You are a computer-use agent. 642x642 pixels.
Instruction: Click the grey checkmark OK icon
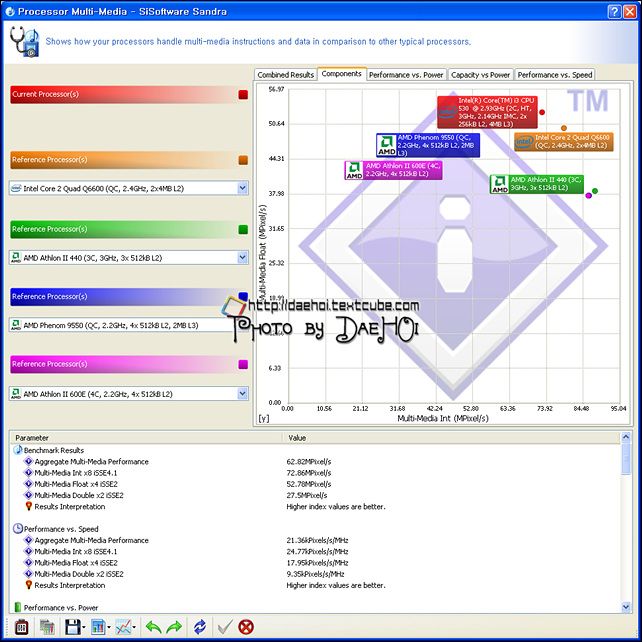[x=225, y=627]
